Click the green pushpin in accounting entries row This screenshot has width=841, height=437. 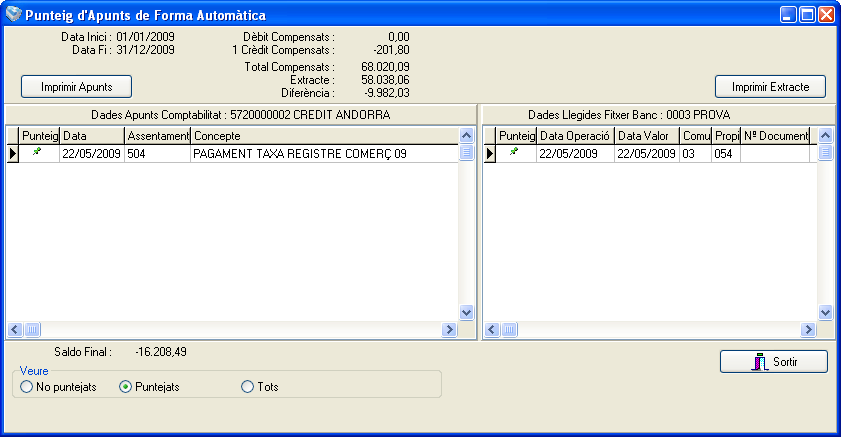point(36,152)
